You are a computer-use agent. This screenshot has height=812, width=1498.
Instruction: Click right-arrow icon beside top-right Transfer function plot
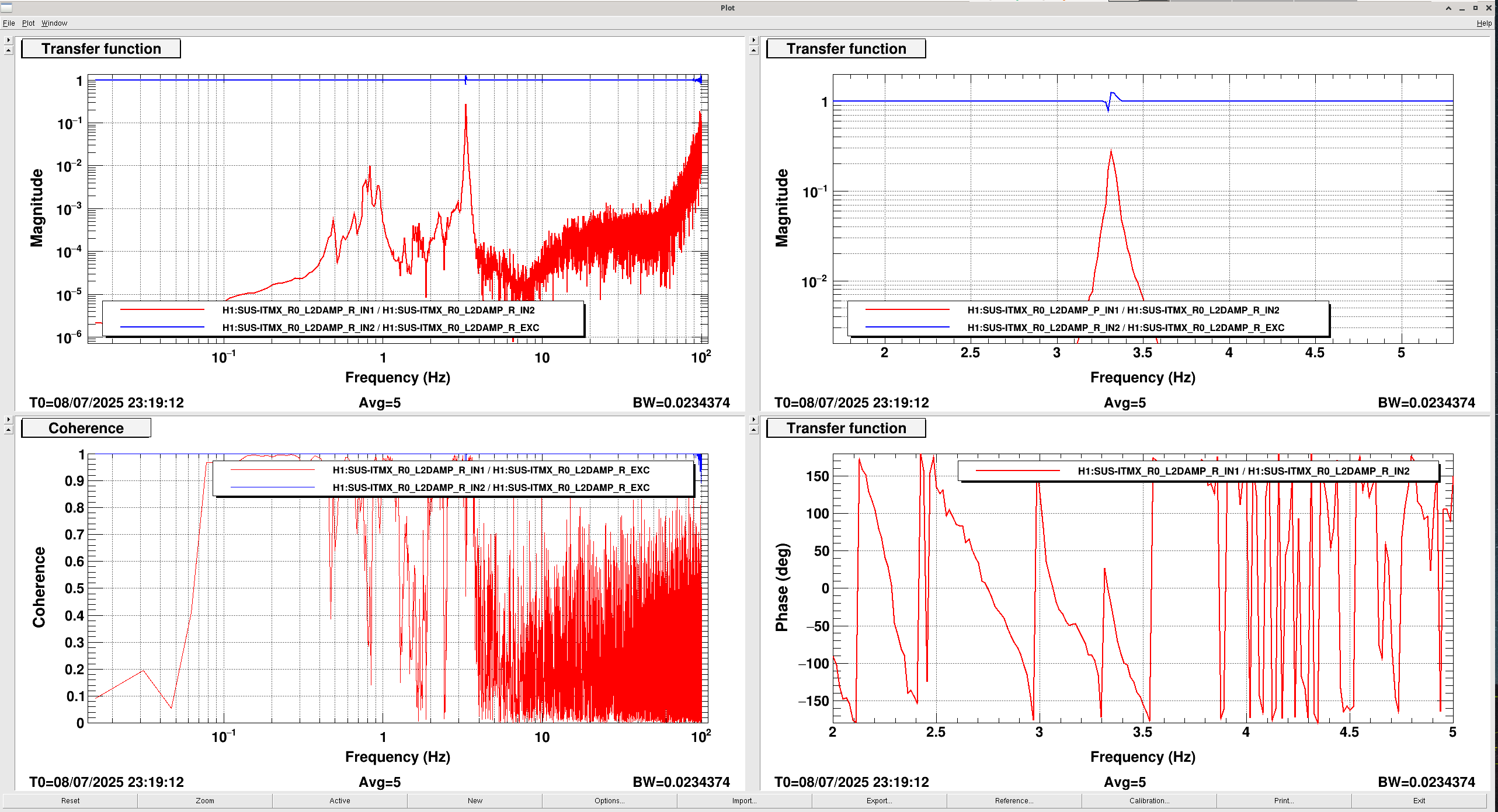[753, 40]
